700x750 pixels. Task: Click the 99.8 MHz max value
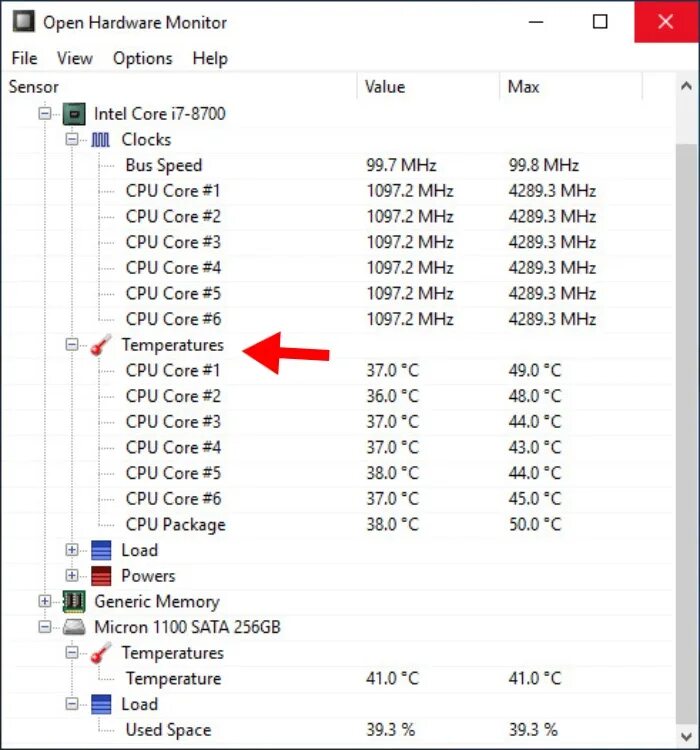coord(544,165)
